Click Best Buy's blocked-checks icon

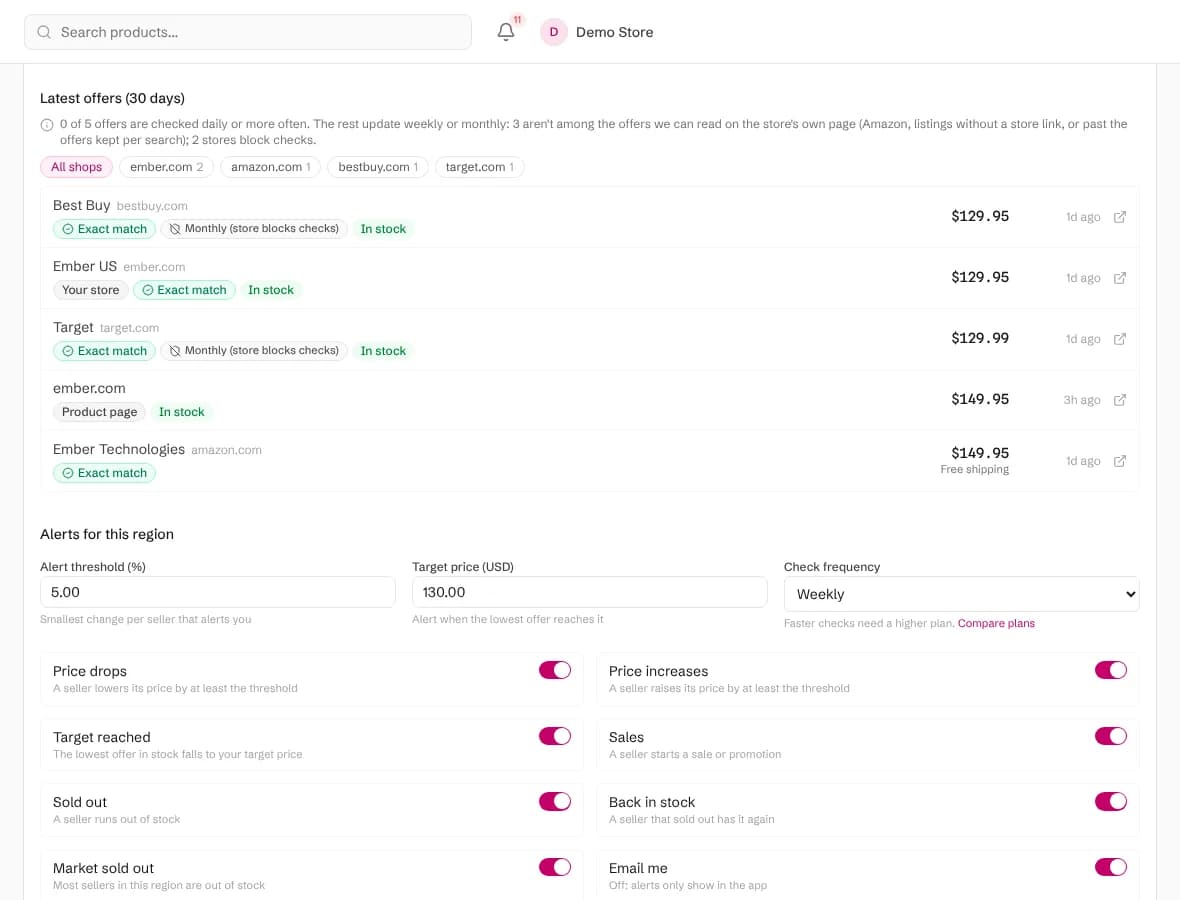click(x=175, y=229)
